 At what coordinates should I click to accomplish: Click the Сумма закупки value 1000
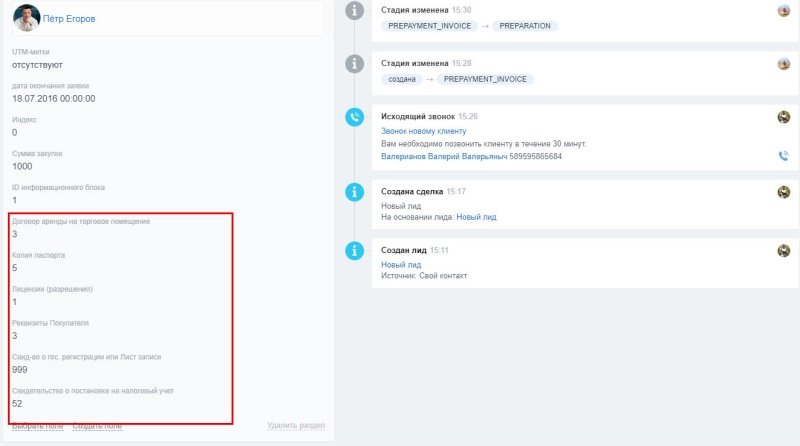click(22, 166)
